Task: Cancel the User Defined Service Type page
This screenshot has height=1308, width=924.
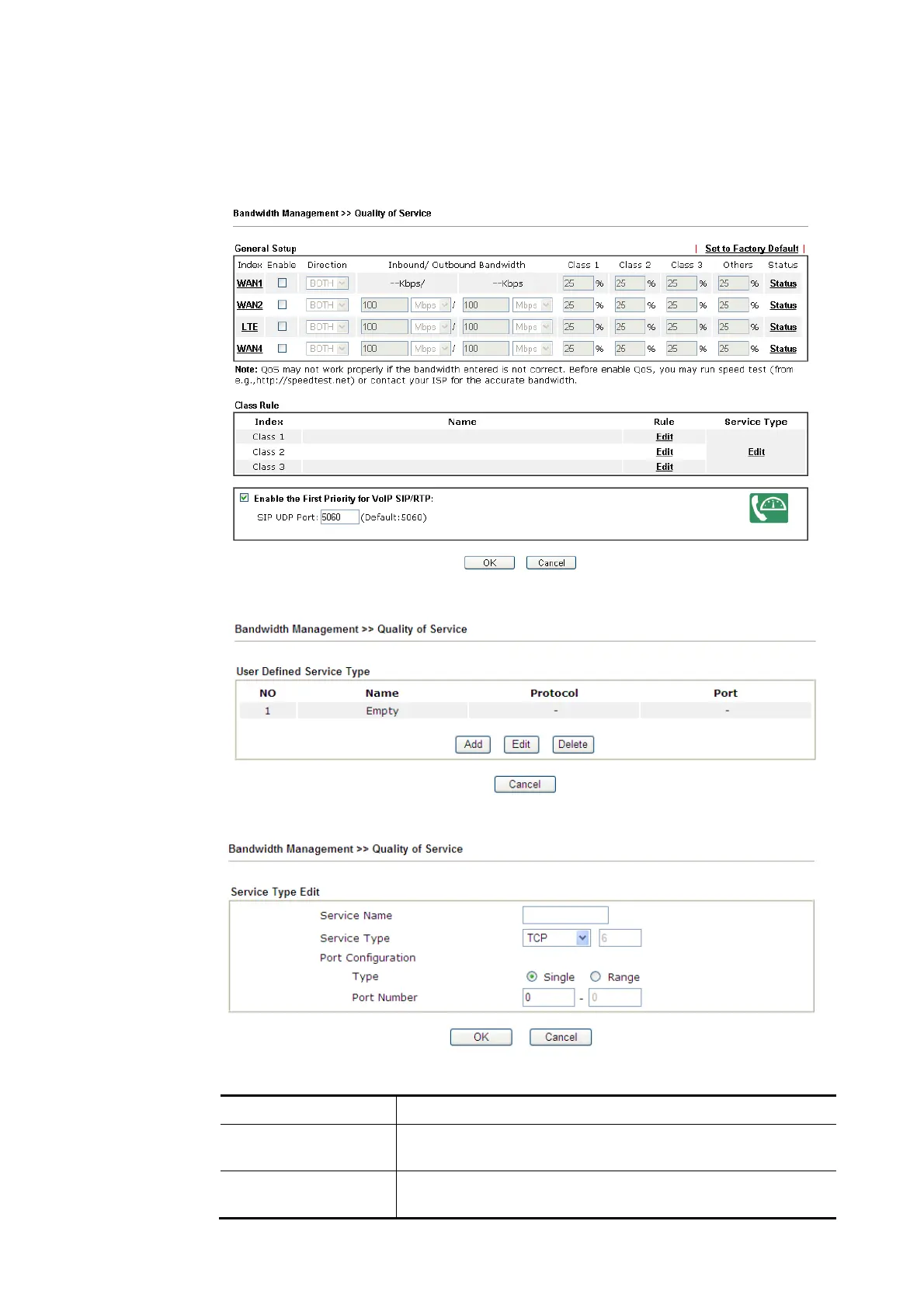Action: (x=525, y=784)
